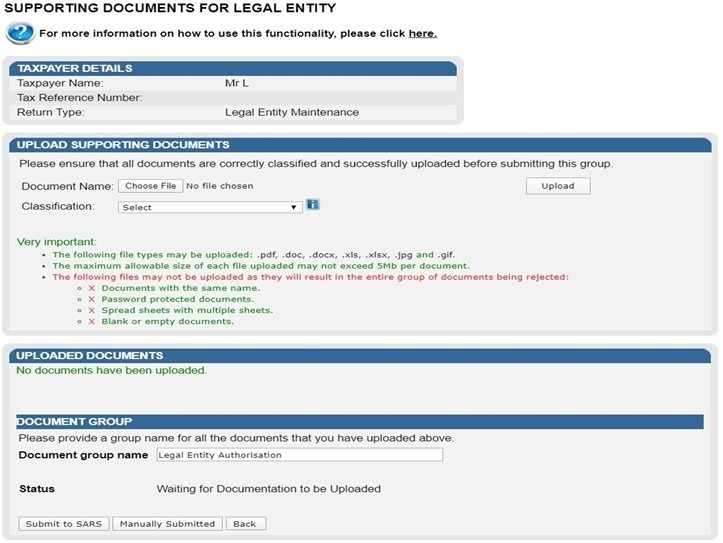This screenshot has height=543, width=723.
Task: Click red X beside Spread sheets with multiple sheets
Action: click(x=92, y=310)
